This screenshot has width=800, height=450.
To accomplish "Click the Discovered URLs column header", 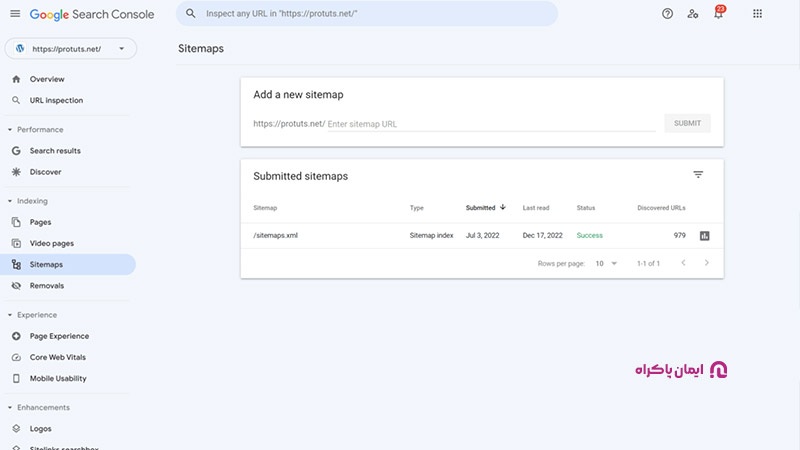I will tap(661, 208).
